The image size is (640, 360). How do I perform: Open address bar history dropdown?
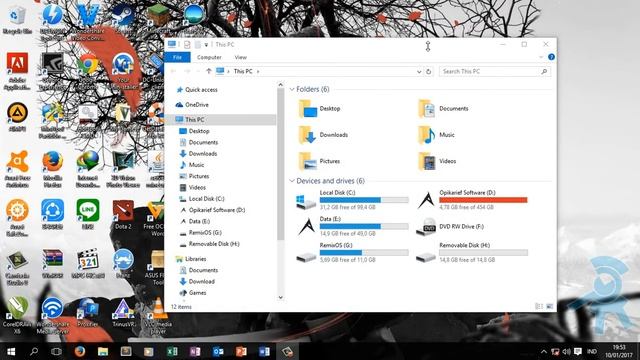[x=419, y=71]
